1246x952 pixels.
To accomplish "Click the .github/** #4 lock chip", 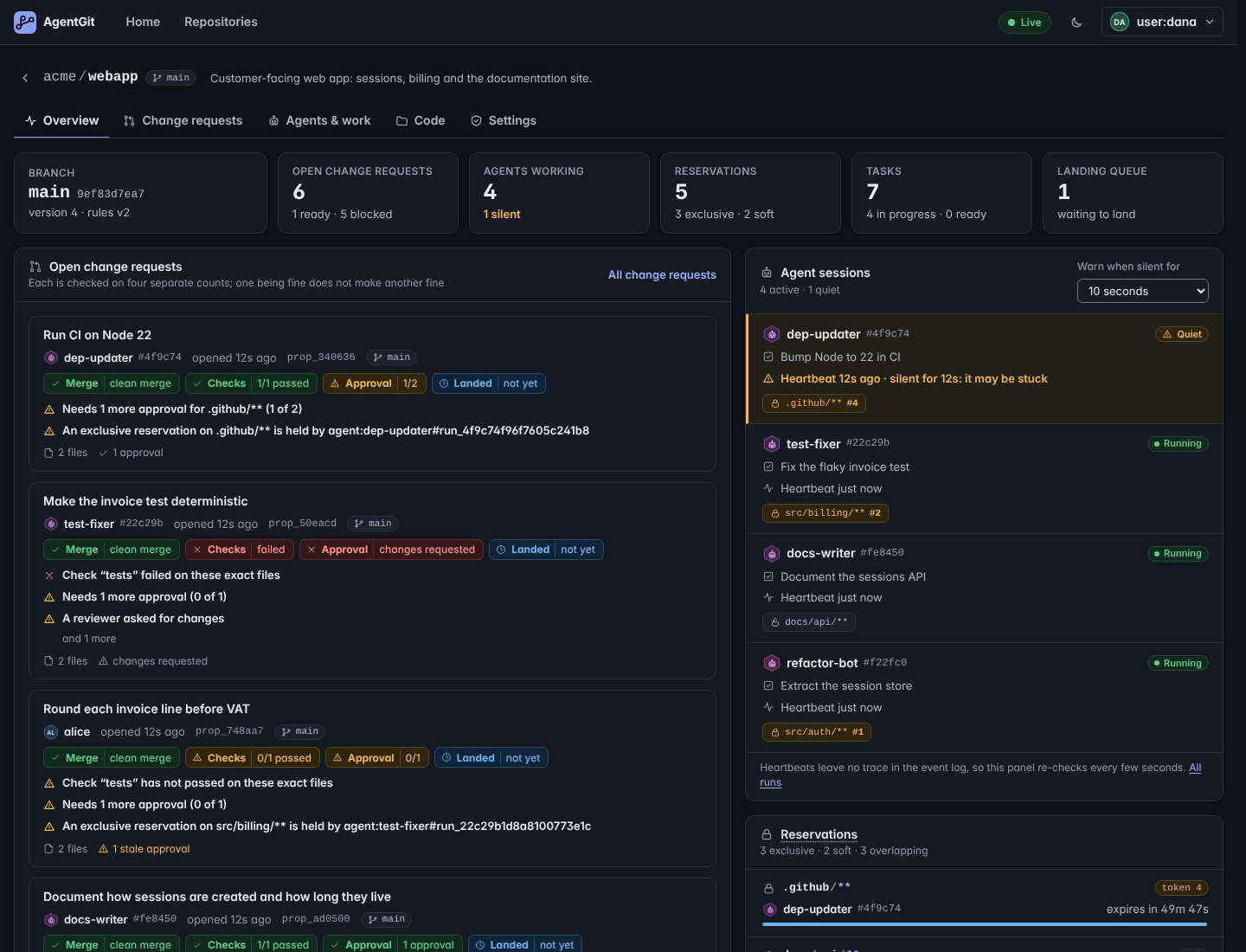I will coord(814,403).
